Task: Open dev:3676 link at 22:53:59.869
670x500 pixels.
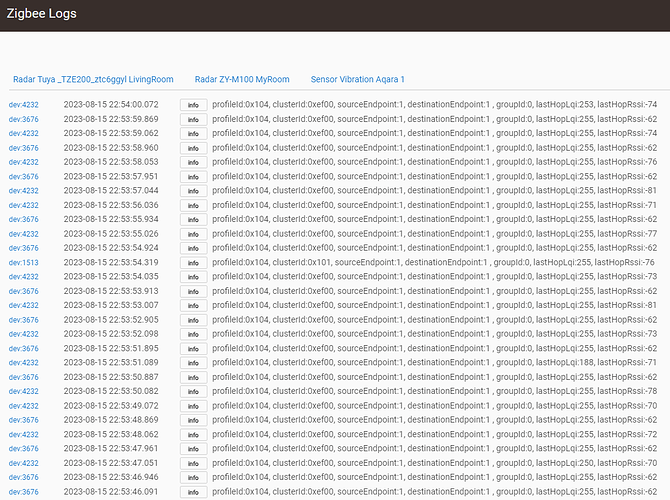Action: click(24, 119)
